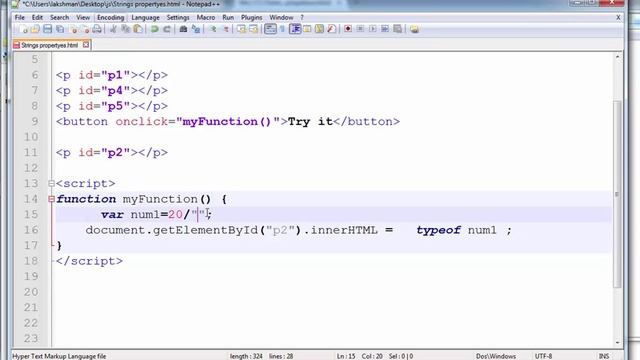
Task: Toggle synchronize vertical scrolling icon
Action: (x=241, y=29)
